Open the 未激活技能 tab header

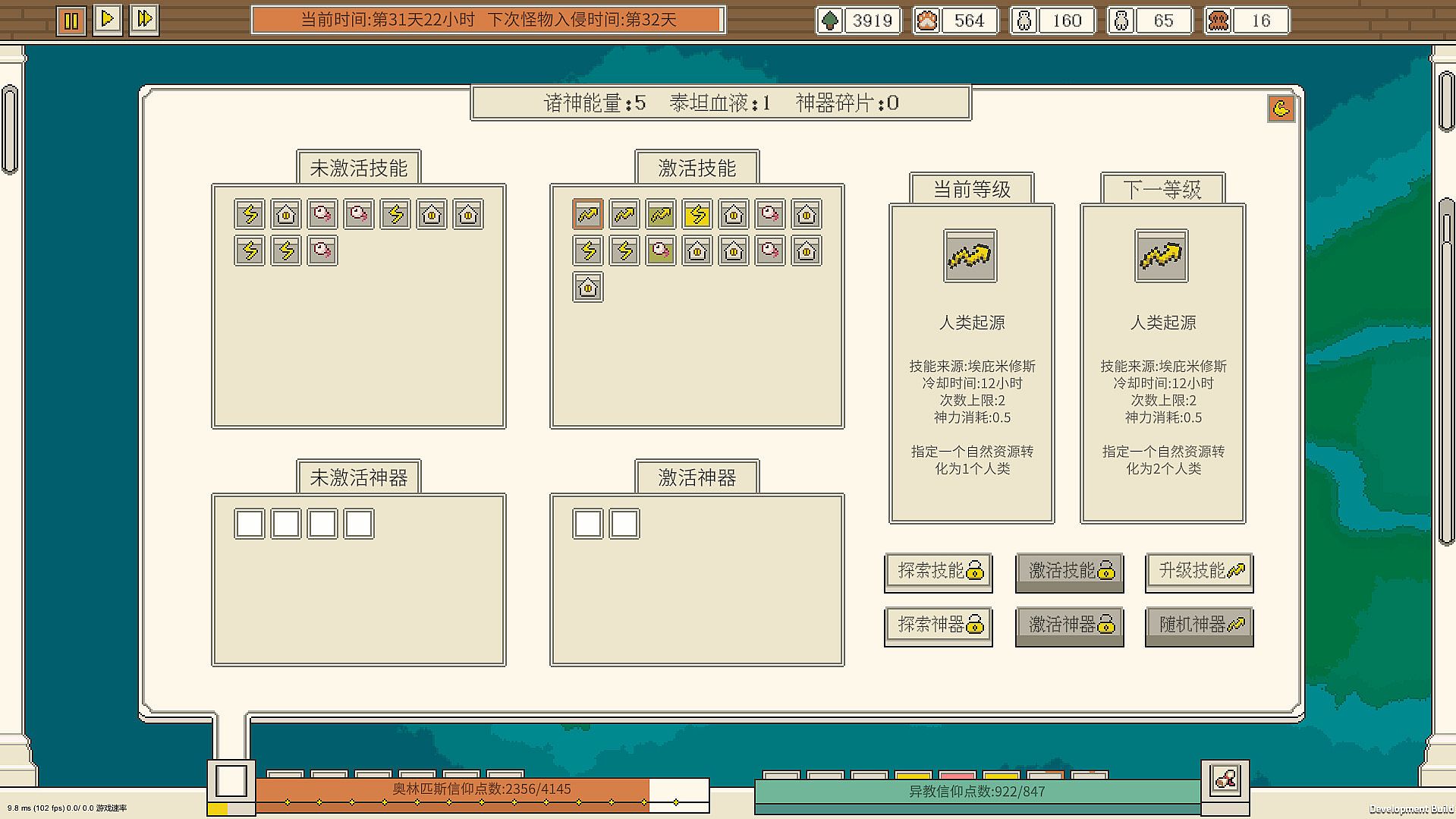tap(359, 168)
